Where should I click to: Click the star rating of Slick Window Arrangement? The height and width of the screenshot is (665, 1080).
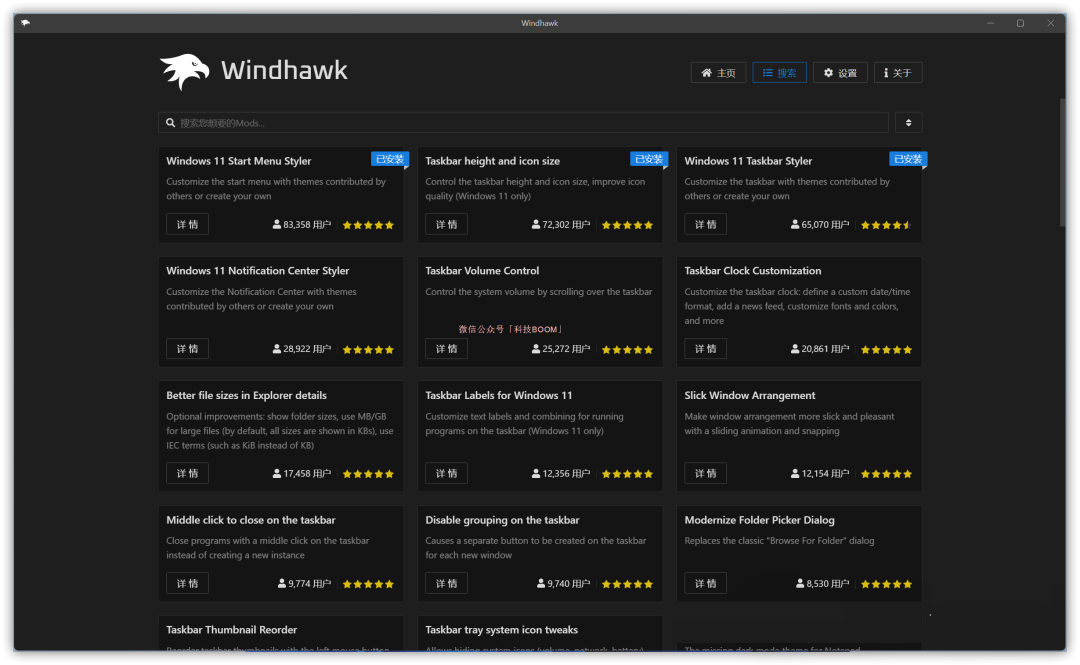886,474
